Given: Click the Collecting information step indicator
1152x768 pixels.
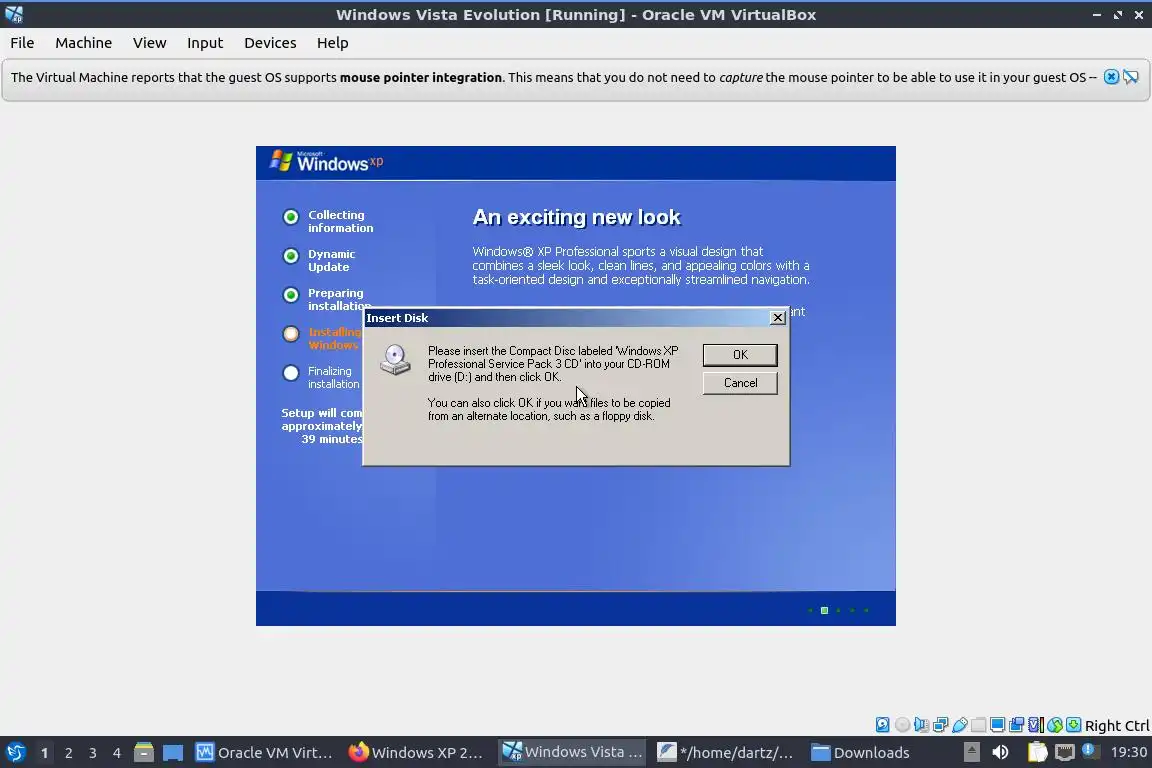Looking at the screenshot, I should [x=291, y=217].
